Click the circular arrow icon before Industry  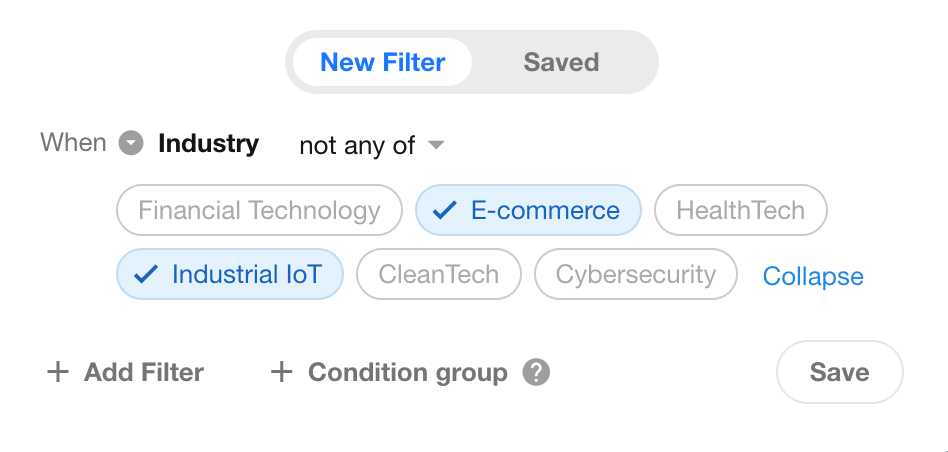[x=131, y=144]
